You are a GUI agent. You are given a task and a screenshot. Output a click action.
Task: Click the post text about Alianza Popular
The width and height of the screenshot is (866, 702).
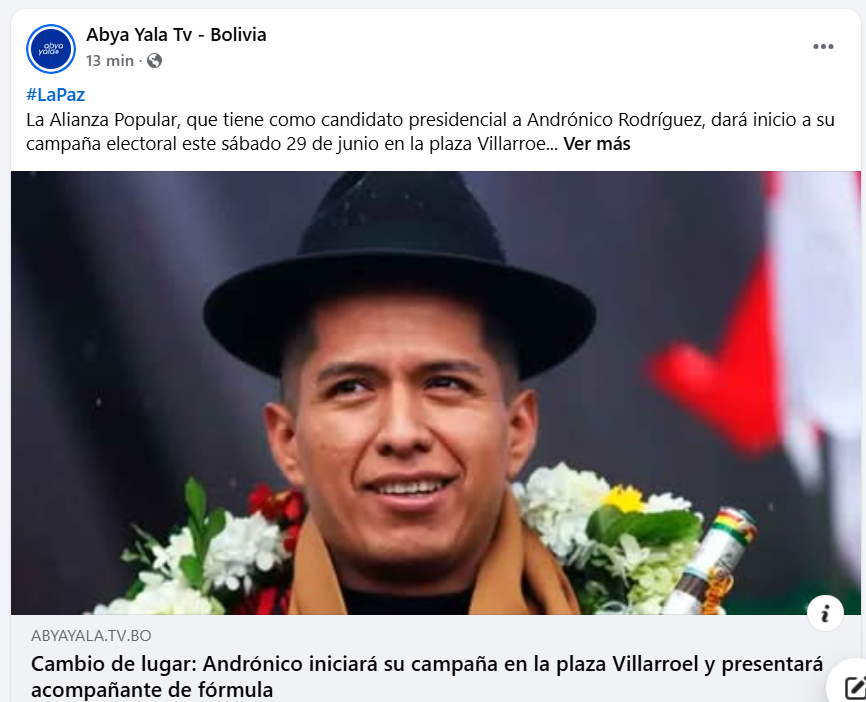(430, 132)
